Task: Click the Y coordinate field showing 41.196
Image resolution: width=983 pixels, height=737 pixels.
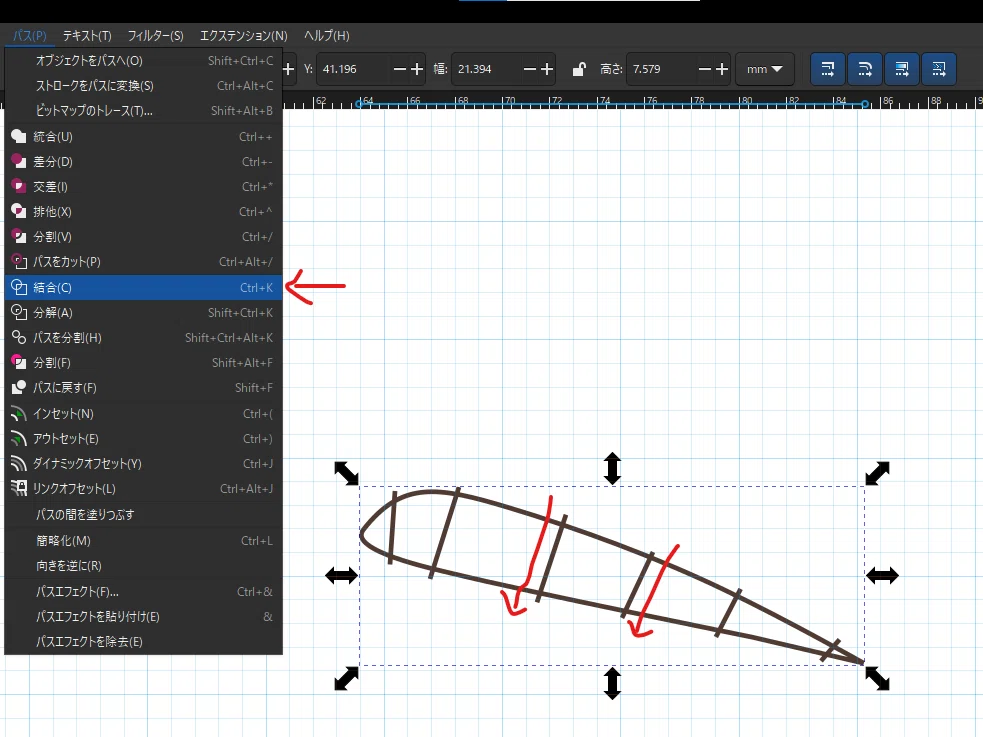Action: coord(352,69)
